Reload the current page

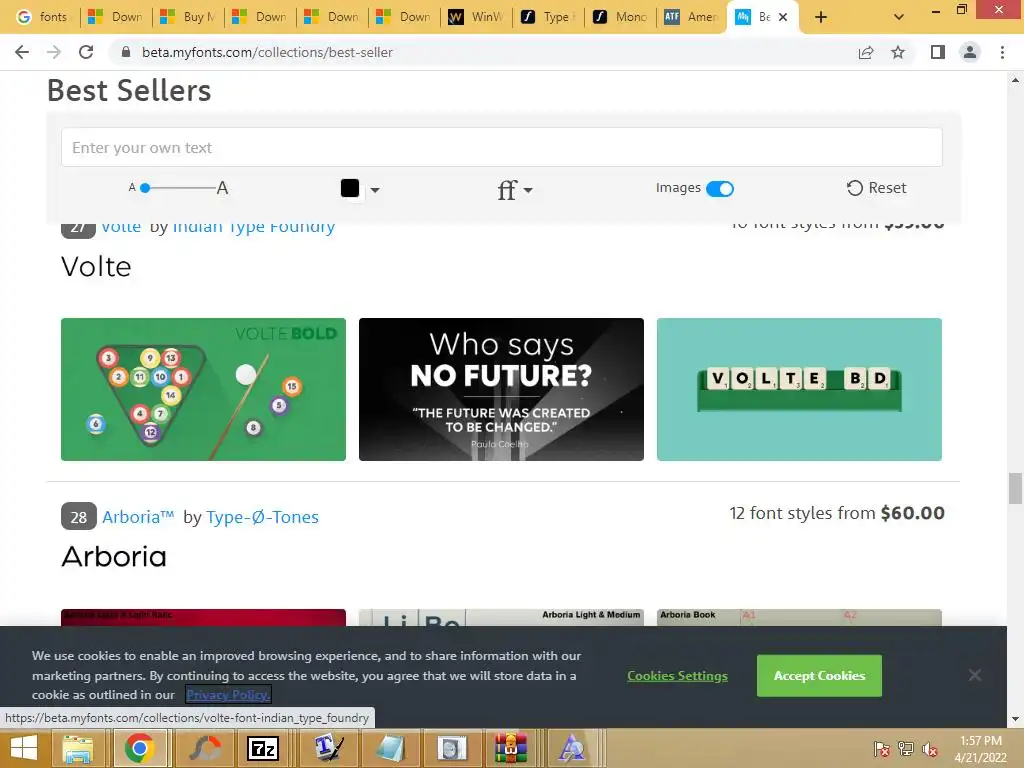86,52
